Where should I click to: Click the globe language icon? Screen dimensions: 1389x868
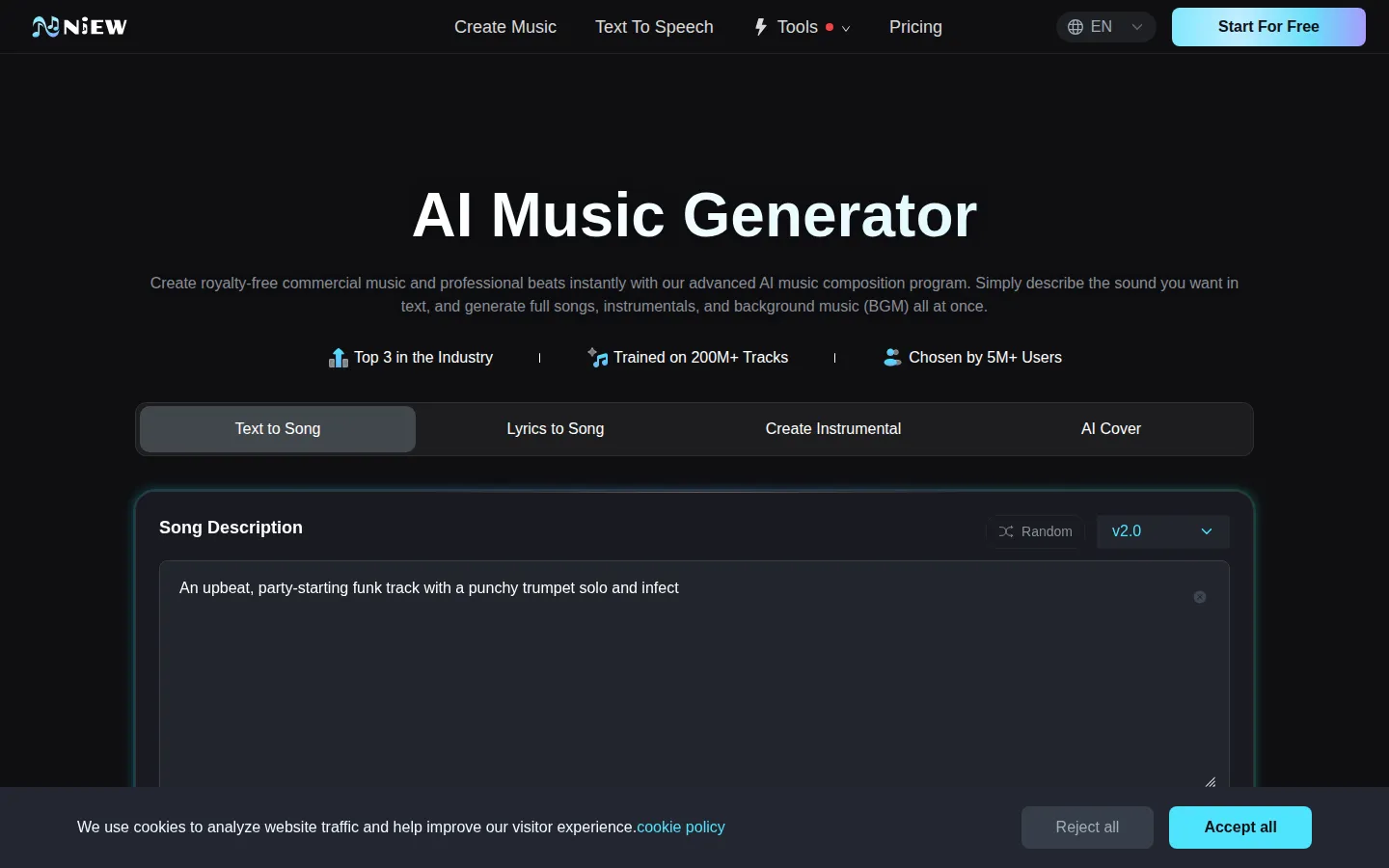pos(1076,27)
